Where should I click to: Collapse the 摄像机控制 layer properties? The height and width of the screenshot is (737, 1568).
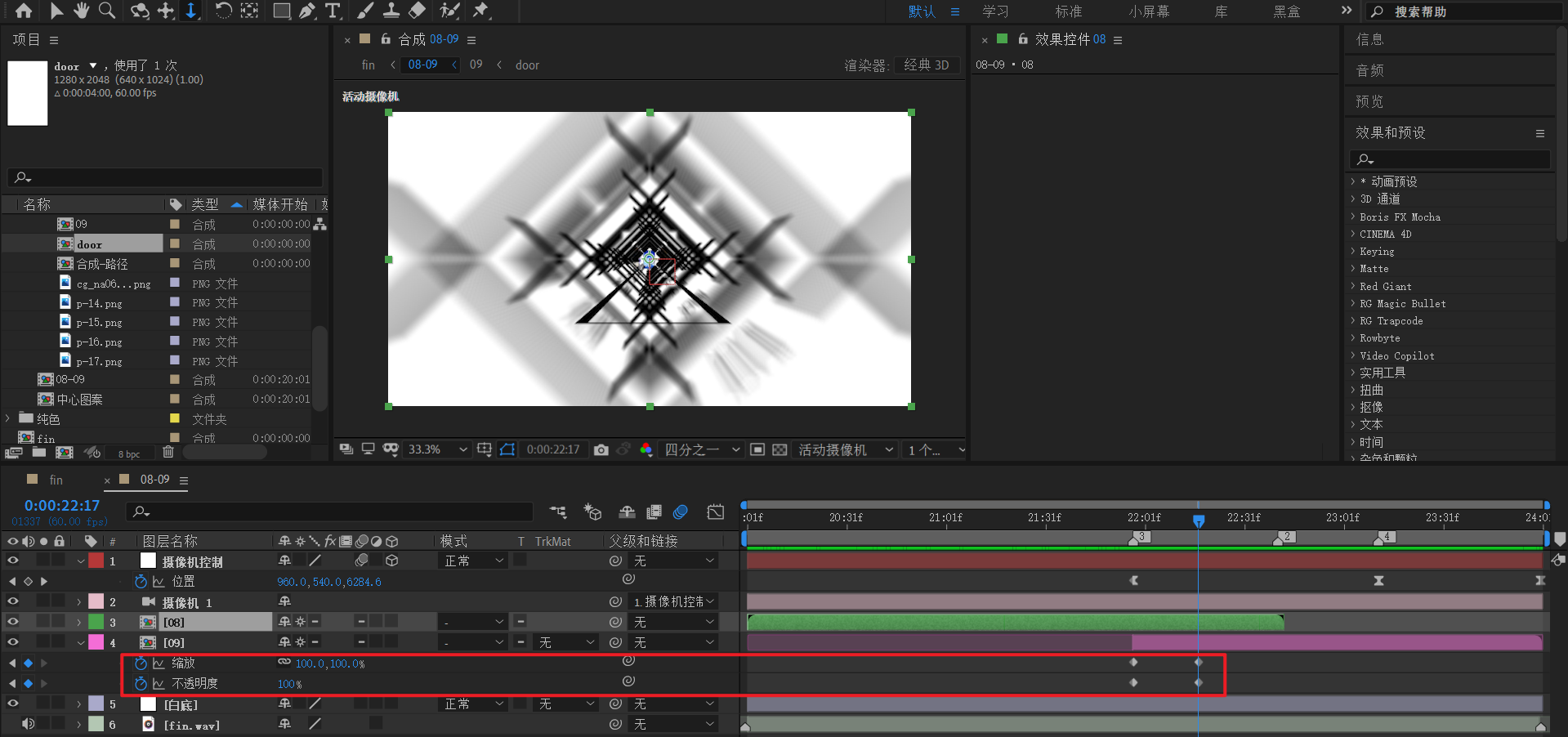click(80, 561)
